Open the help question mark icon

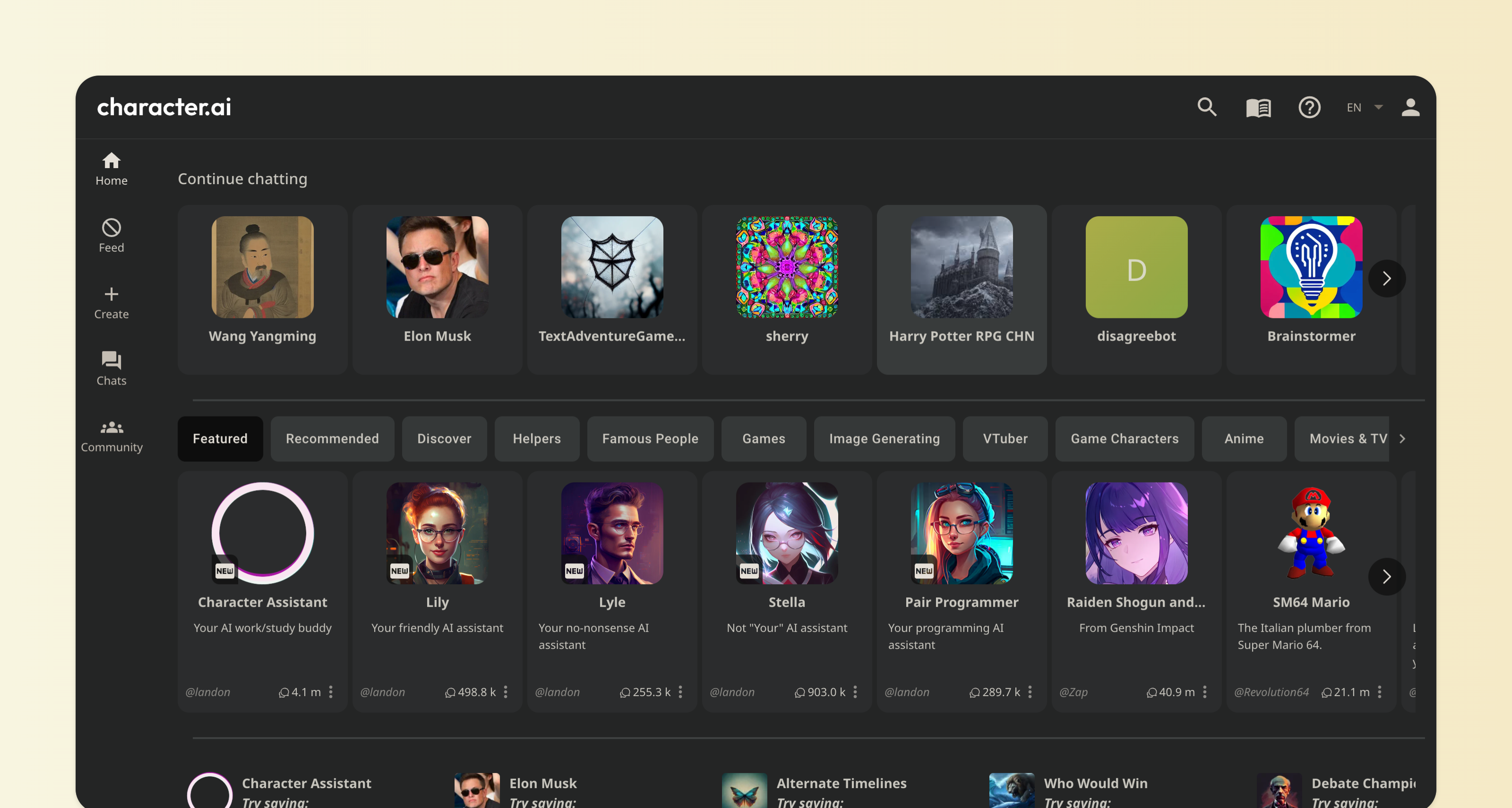click(1309, 107)
